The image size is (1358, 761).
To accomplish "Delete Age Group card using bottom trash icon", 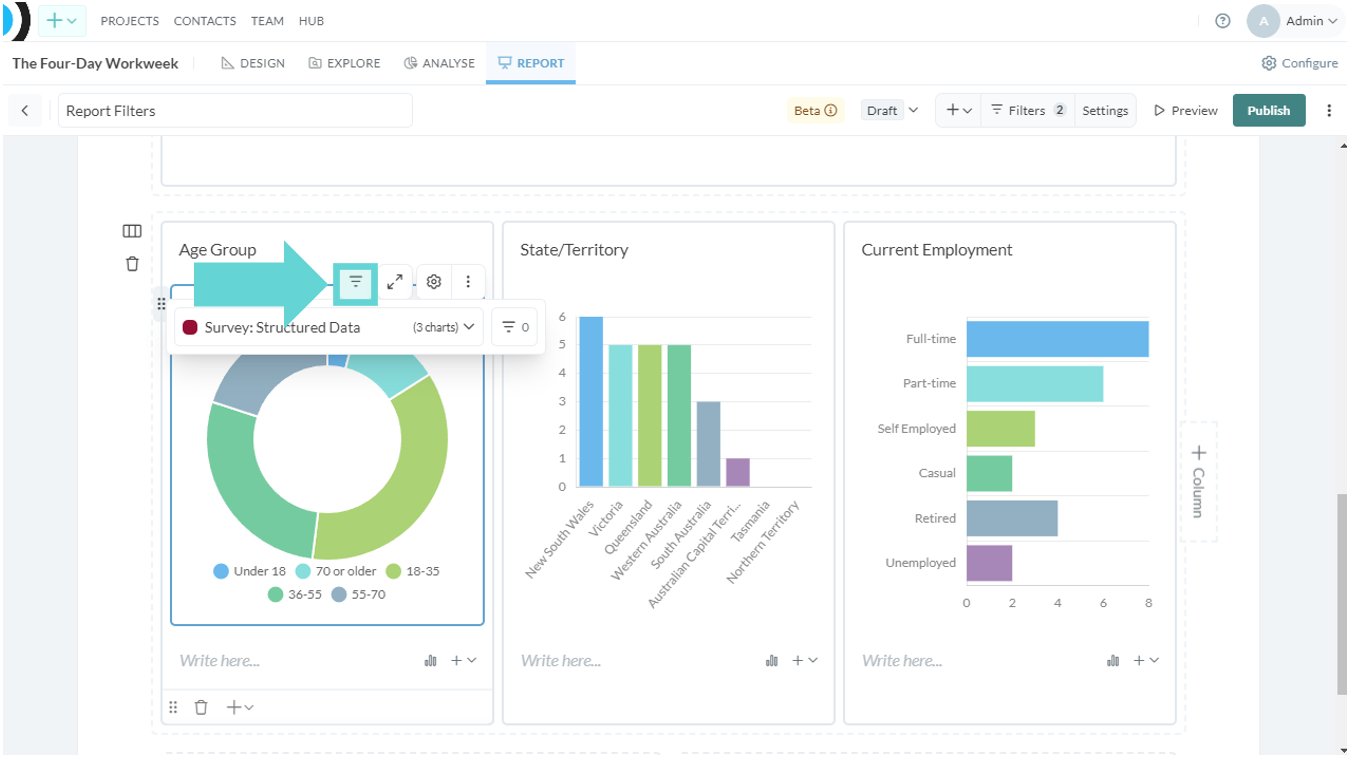I will pyautogui.click(x=201, y=707).
